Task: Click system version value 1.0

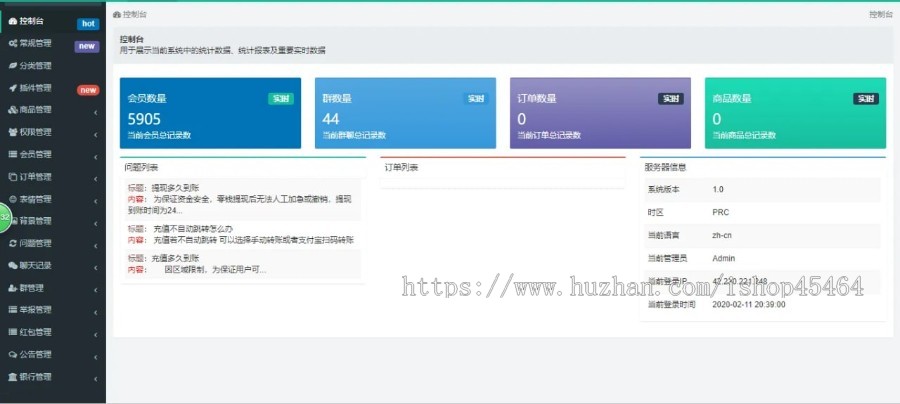Action: pos(718,189)
